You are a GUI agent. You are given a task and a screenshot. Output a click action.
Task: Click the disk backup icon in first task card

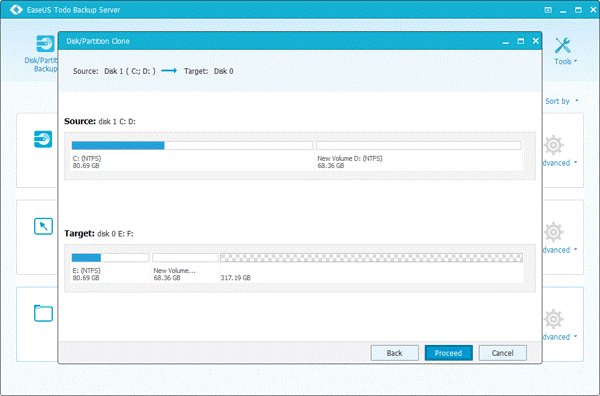point(43,139)
